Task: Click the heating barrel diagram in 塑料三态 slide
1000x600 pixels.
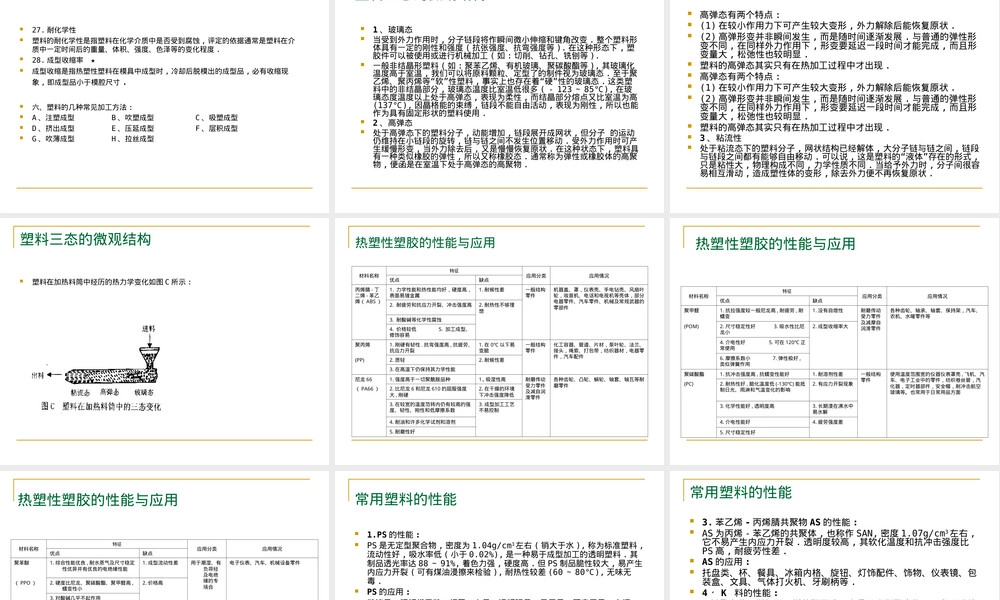Action: [x=112, y=366]
